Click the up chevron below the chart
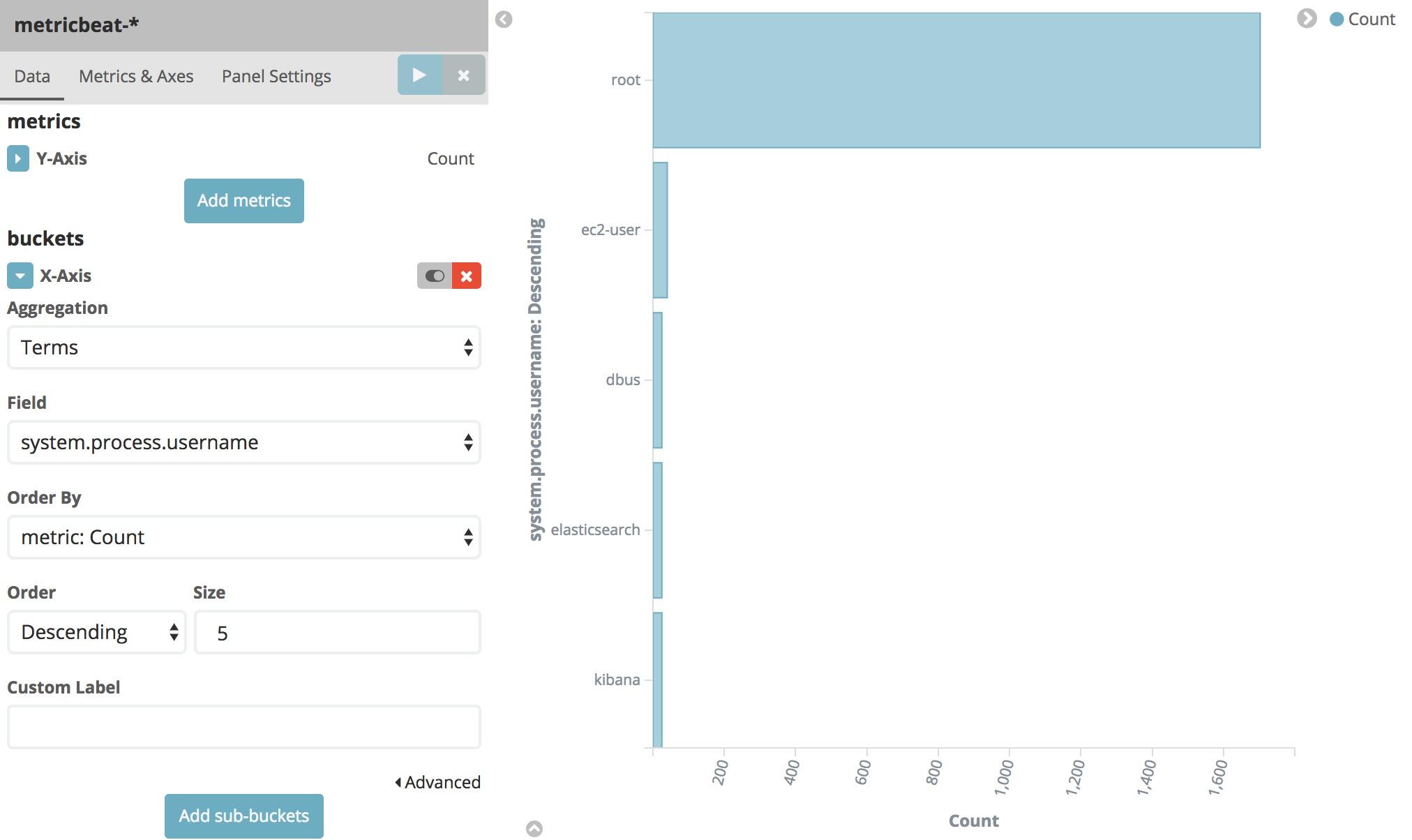The height and width of the screenshot is (840, 1412). tap(534, 828)
